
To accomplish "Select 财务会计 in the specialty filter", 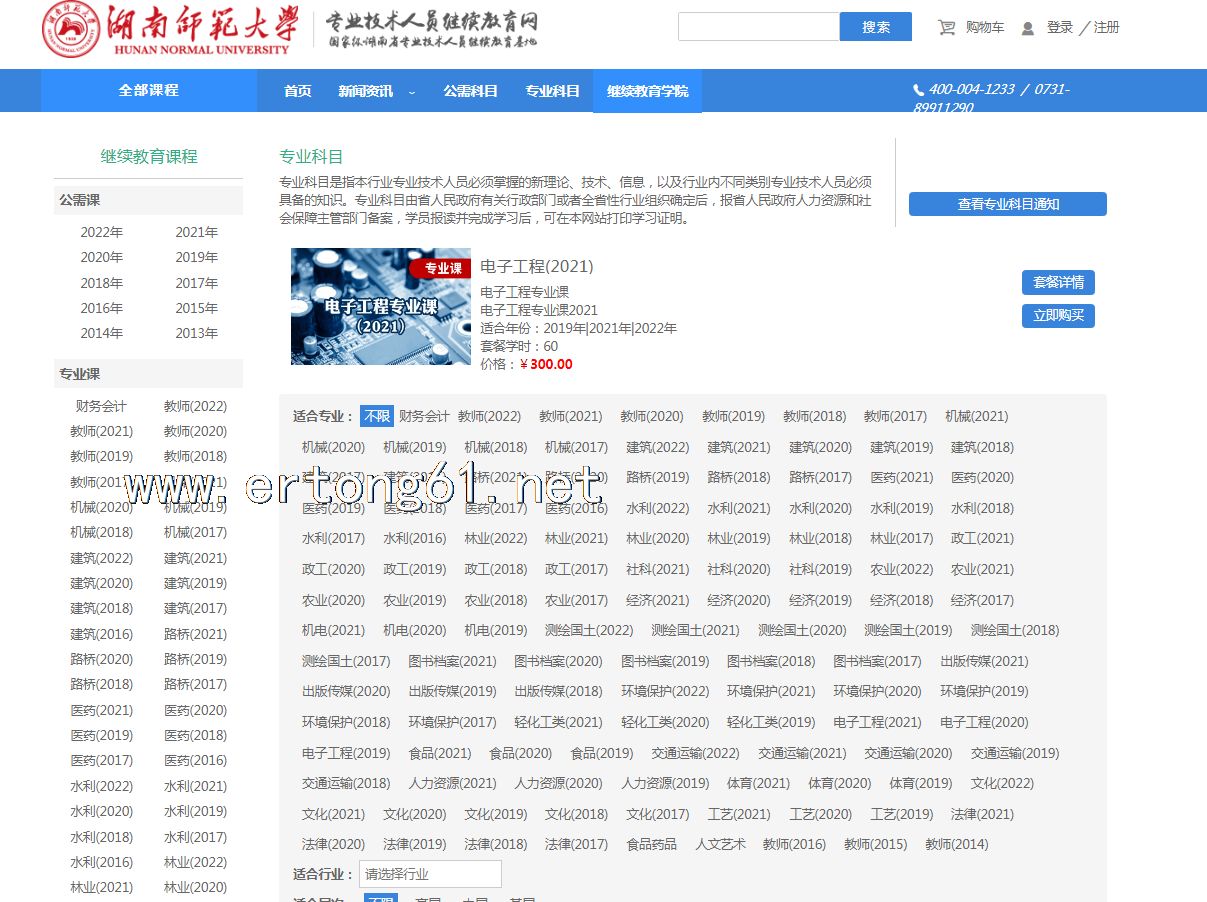I will click(x=424, y=416).
